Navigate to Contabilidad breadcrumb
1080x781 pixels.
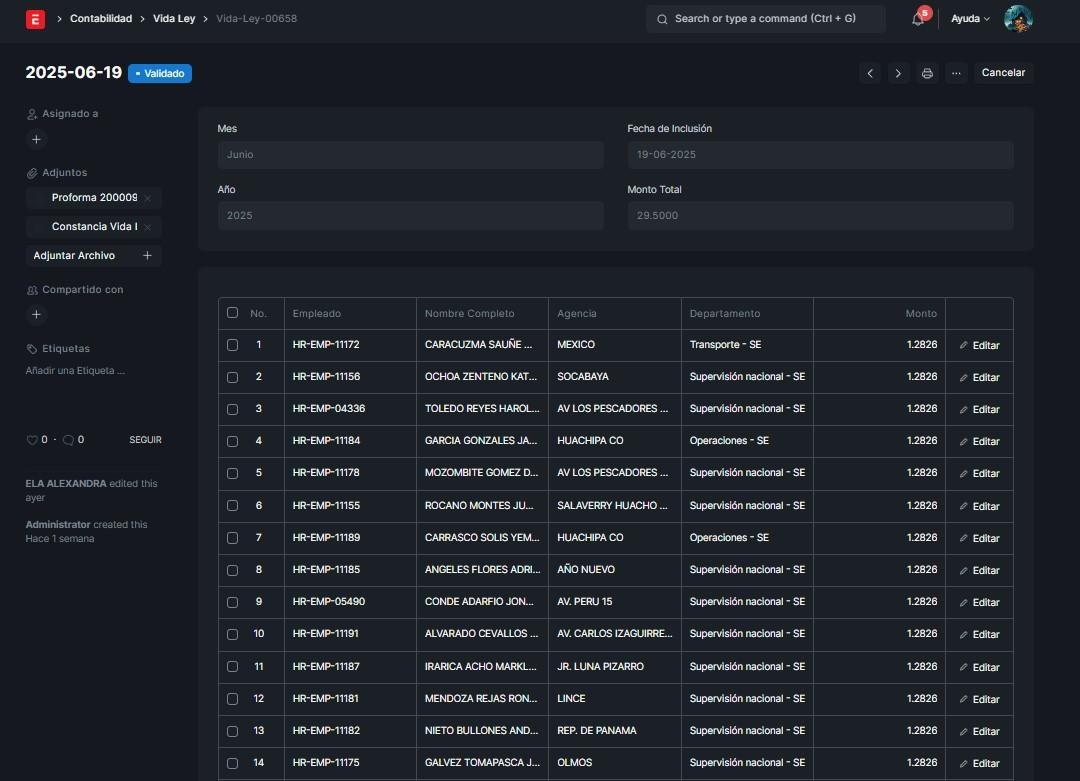(101, 19)
